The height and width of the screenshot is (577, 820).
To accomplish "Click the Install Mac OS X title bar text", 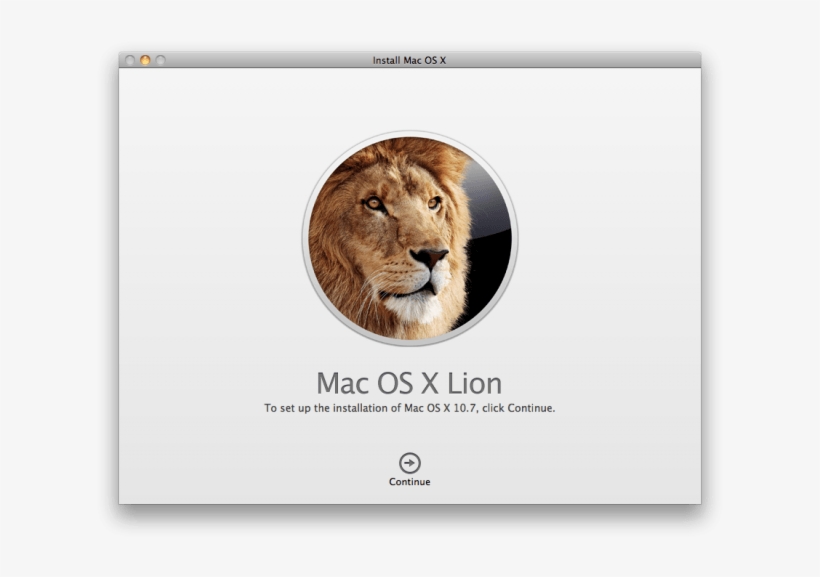I will point(410,59).
